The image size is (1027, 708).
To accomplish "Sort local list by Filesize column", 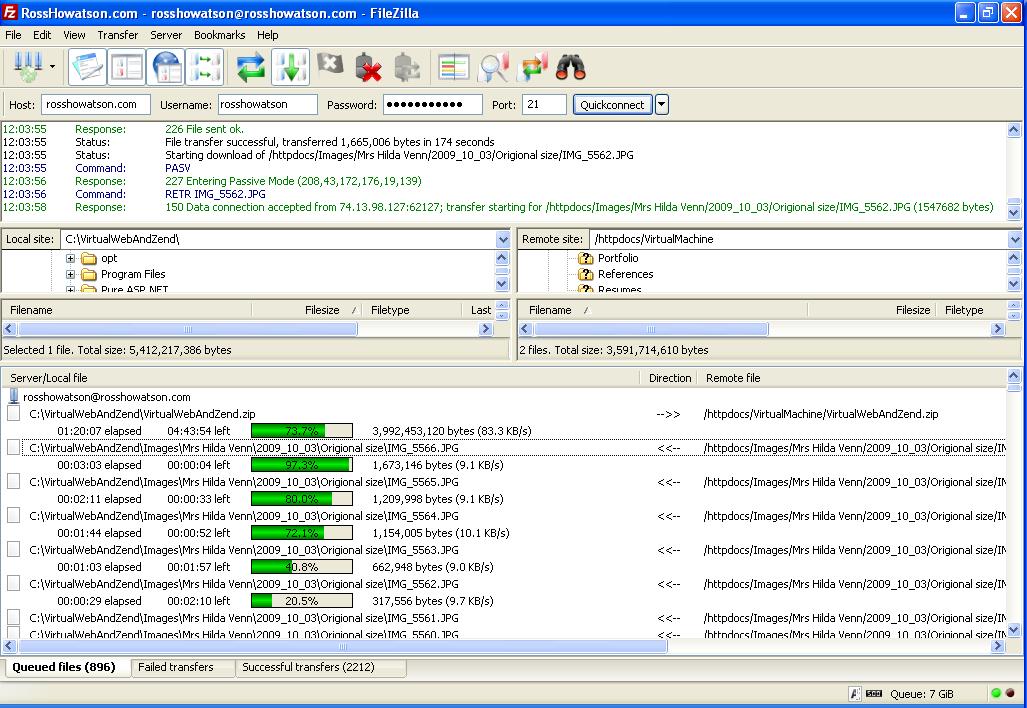I will 307,310.
